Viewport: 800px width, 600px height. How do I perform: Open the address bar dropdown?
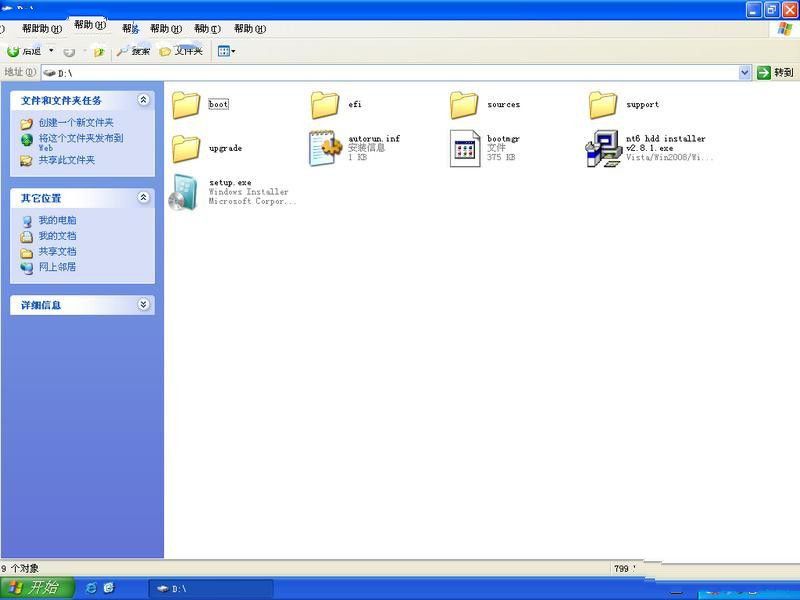tap(744, 71)
